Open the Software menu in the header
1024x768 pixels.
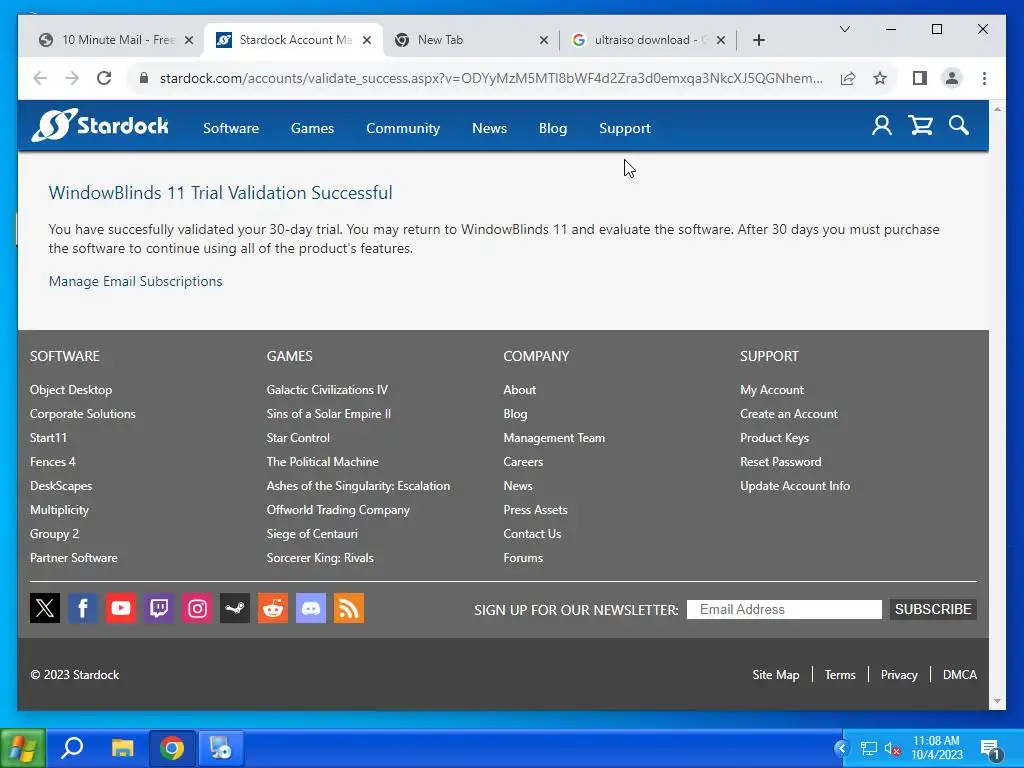click(231, 128)
